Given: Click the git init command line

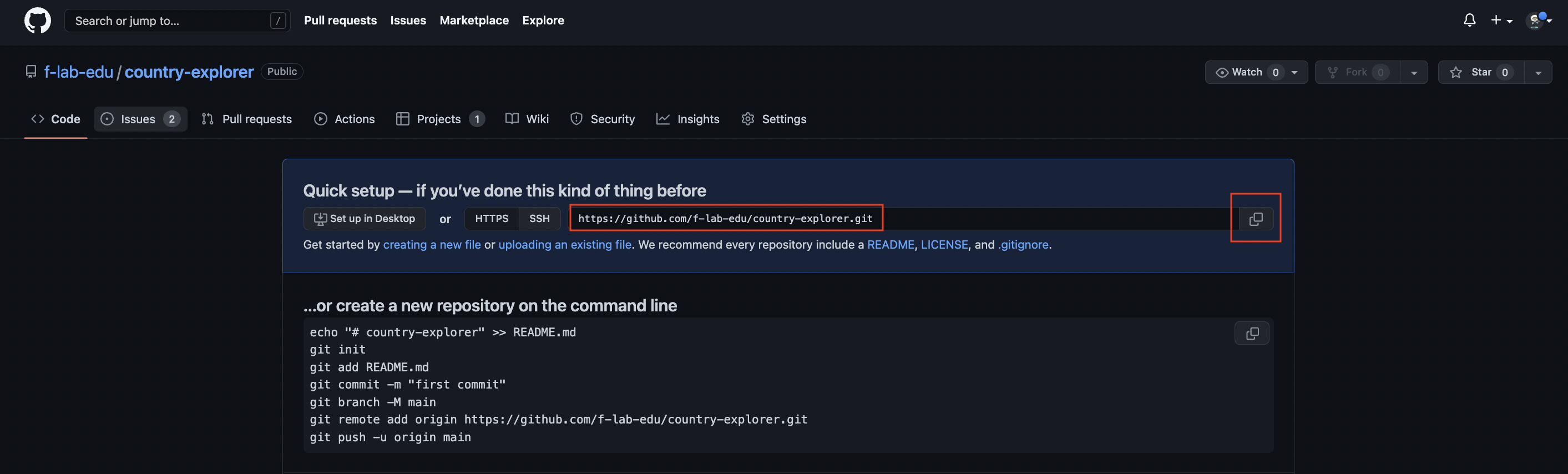Looking at the screenshot, I should 338,350.
